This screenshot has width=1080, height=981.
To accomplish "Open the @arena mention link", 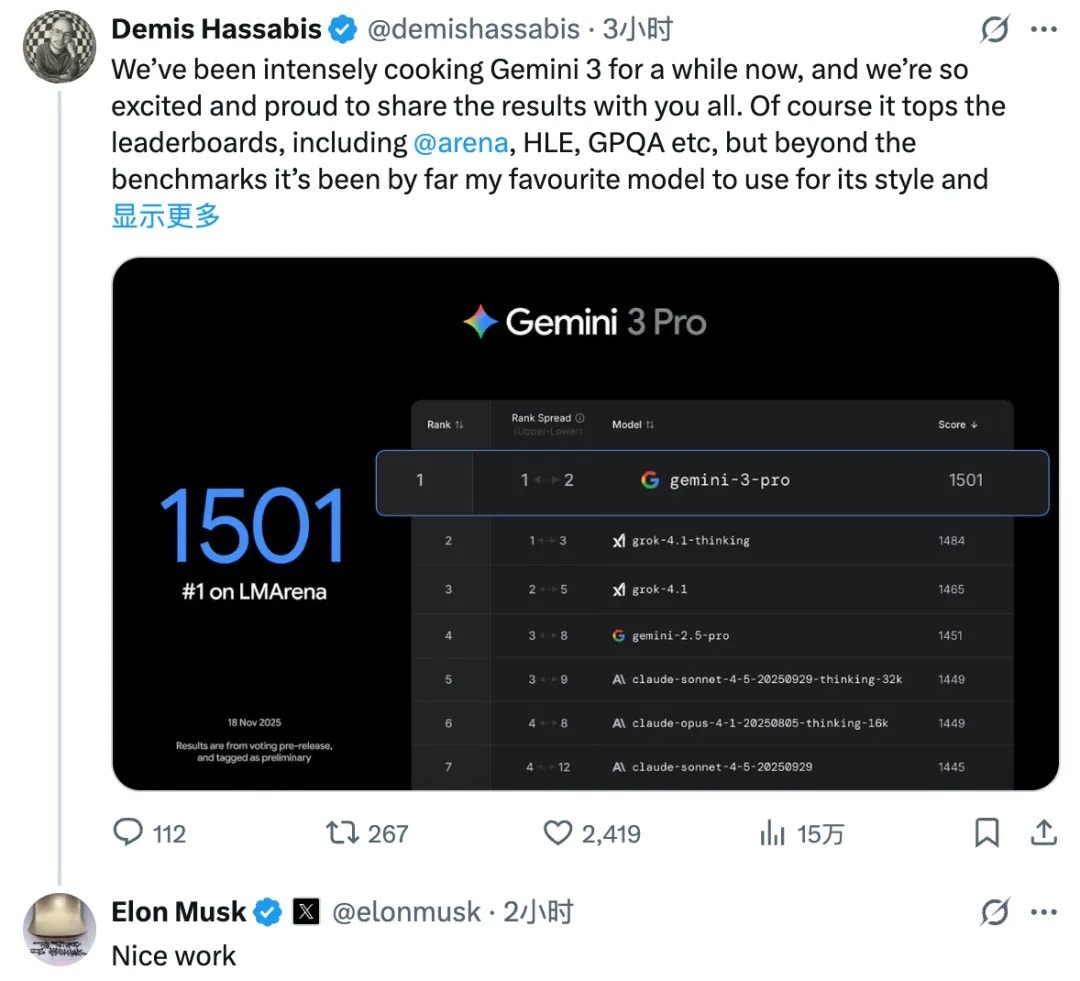I will click(x=462, y=142).
